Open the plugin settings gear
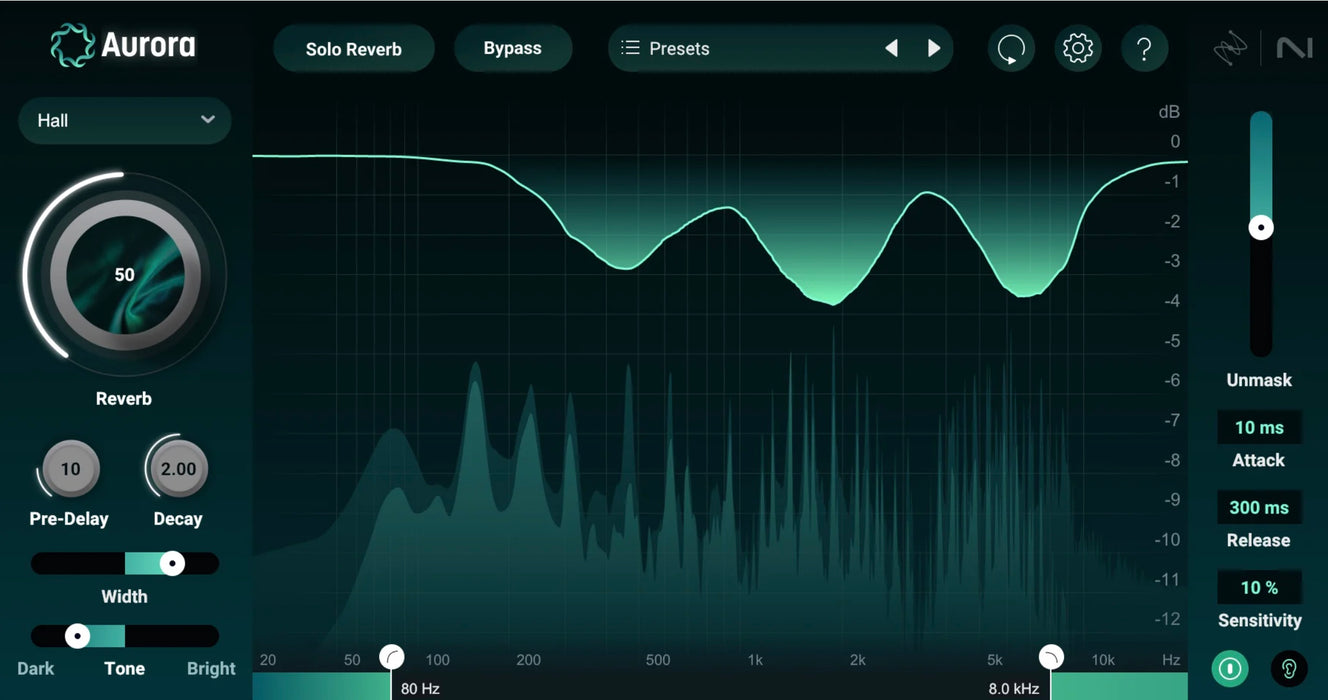Image resolution: width=1328 pixels, height=700 pixels. point(1078,48)
